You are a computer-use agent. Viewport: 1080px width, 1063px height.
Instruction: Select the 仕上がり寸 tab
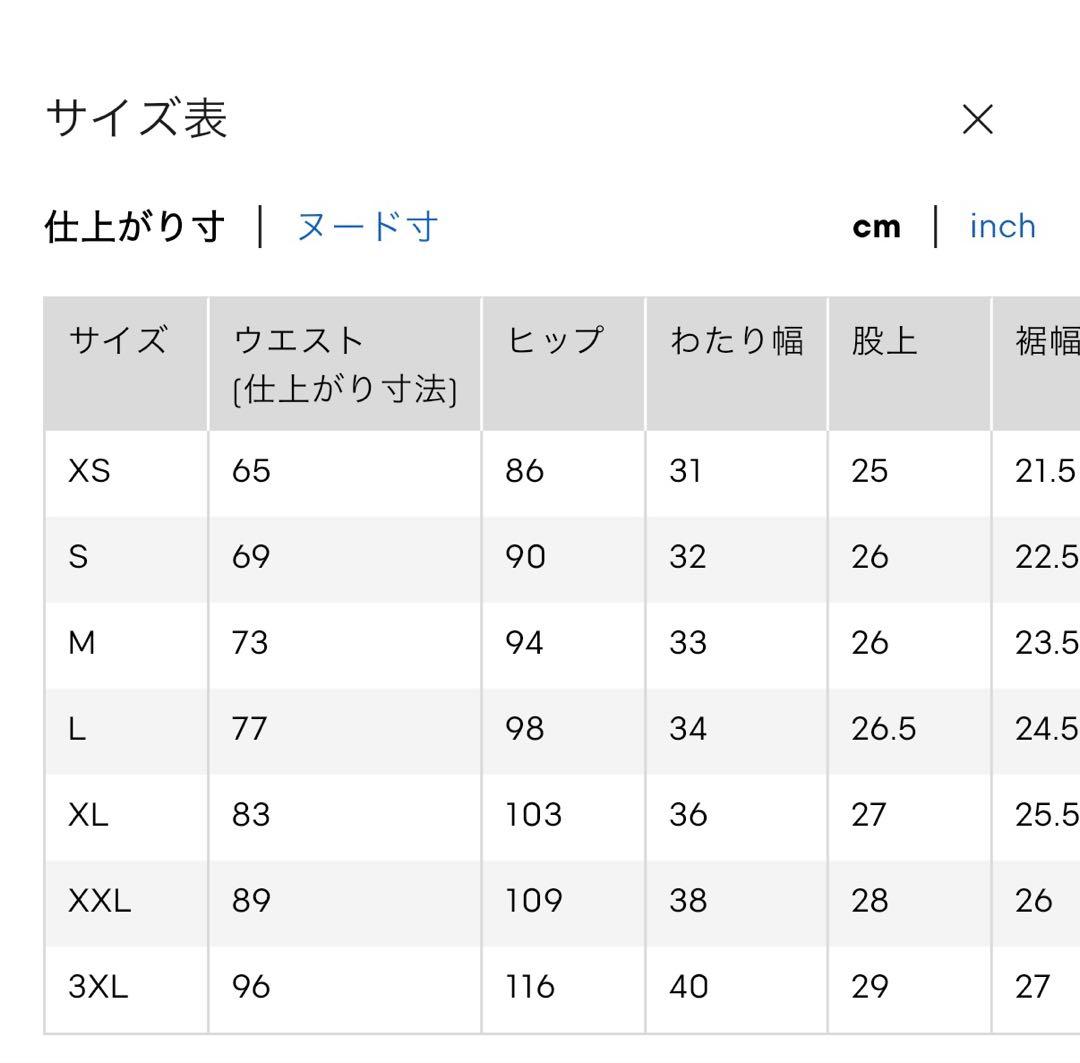[135, 227]
